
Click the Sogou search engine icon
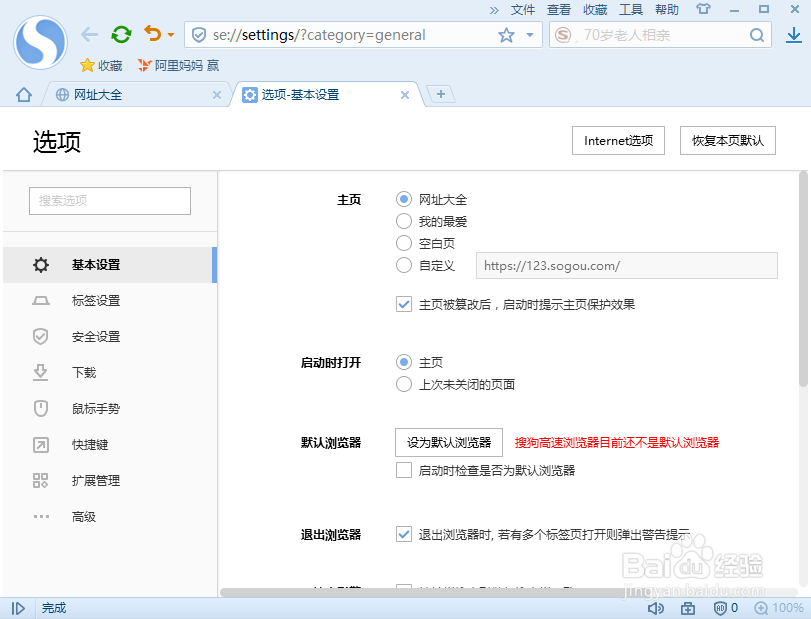[563, 35]
